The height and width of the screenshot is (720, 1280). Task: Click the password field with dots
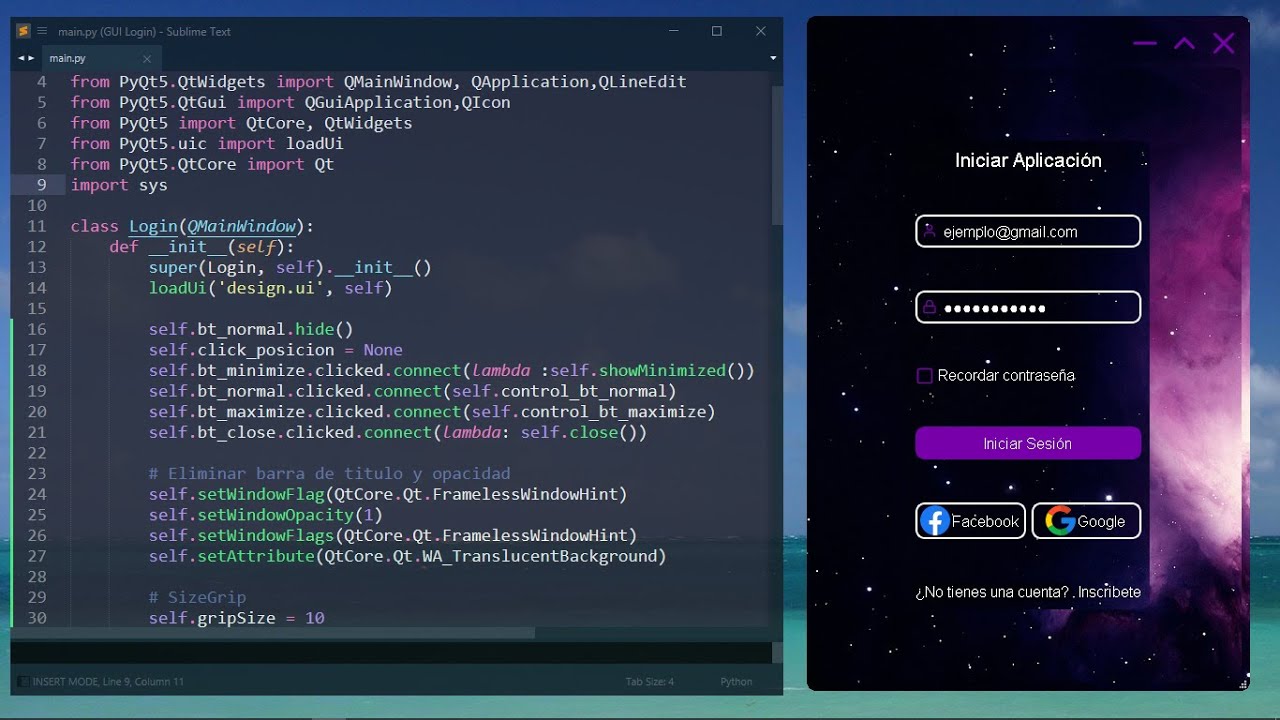(1028, 307)
